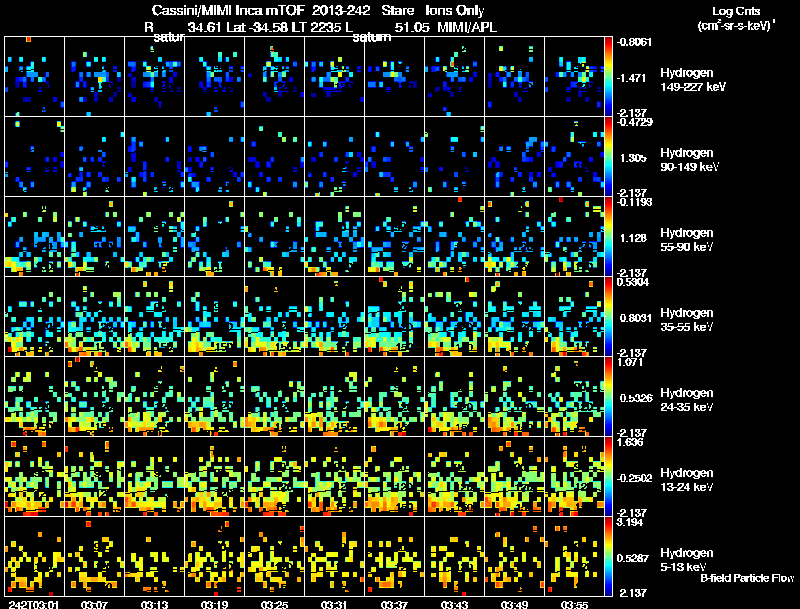Click the '-0.8061' colorbar value
800x609 pixels.
634,42
